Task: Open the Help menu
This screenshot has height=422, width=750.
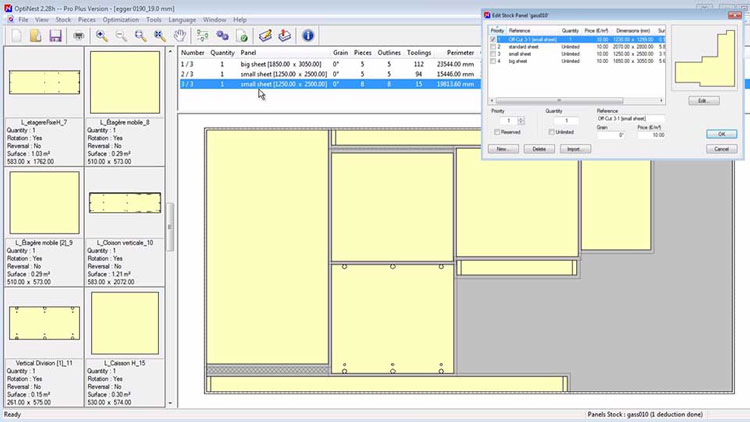Action: tap(240, 20)
